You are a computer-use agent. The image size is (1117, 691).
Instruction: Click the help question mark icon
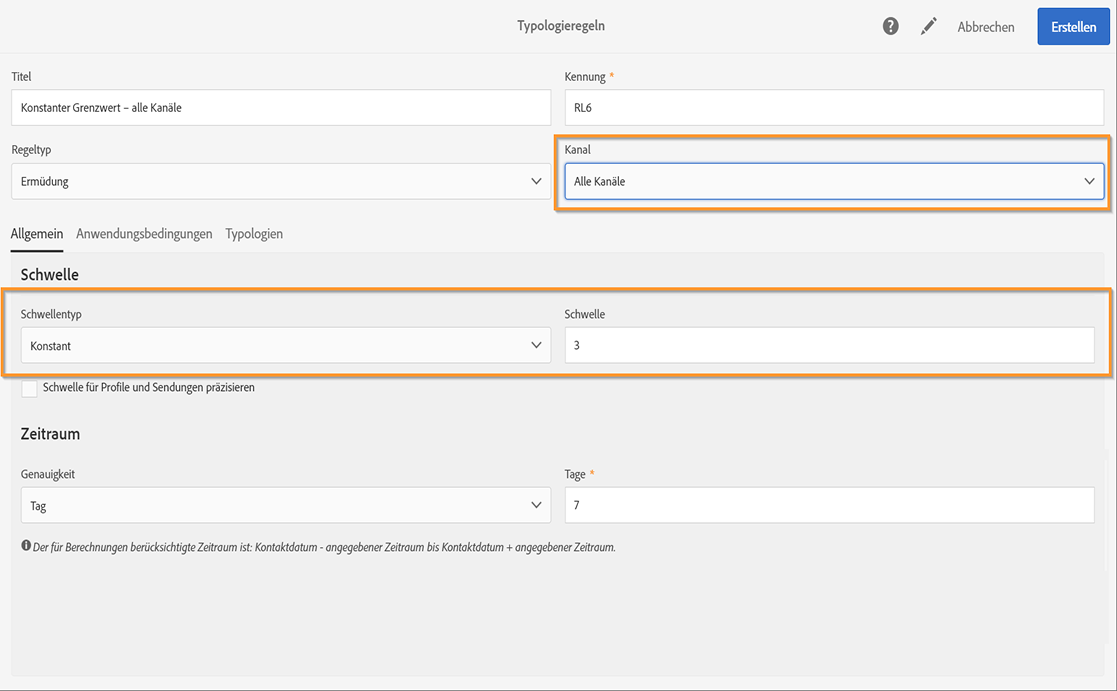(x=890, y=27)
